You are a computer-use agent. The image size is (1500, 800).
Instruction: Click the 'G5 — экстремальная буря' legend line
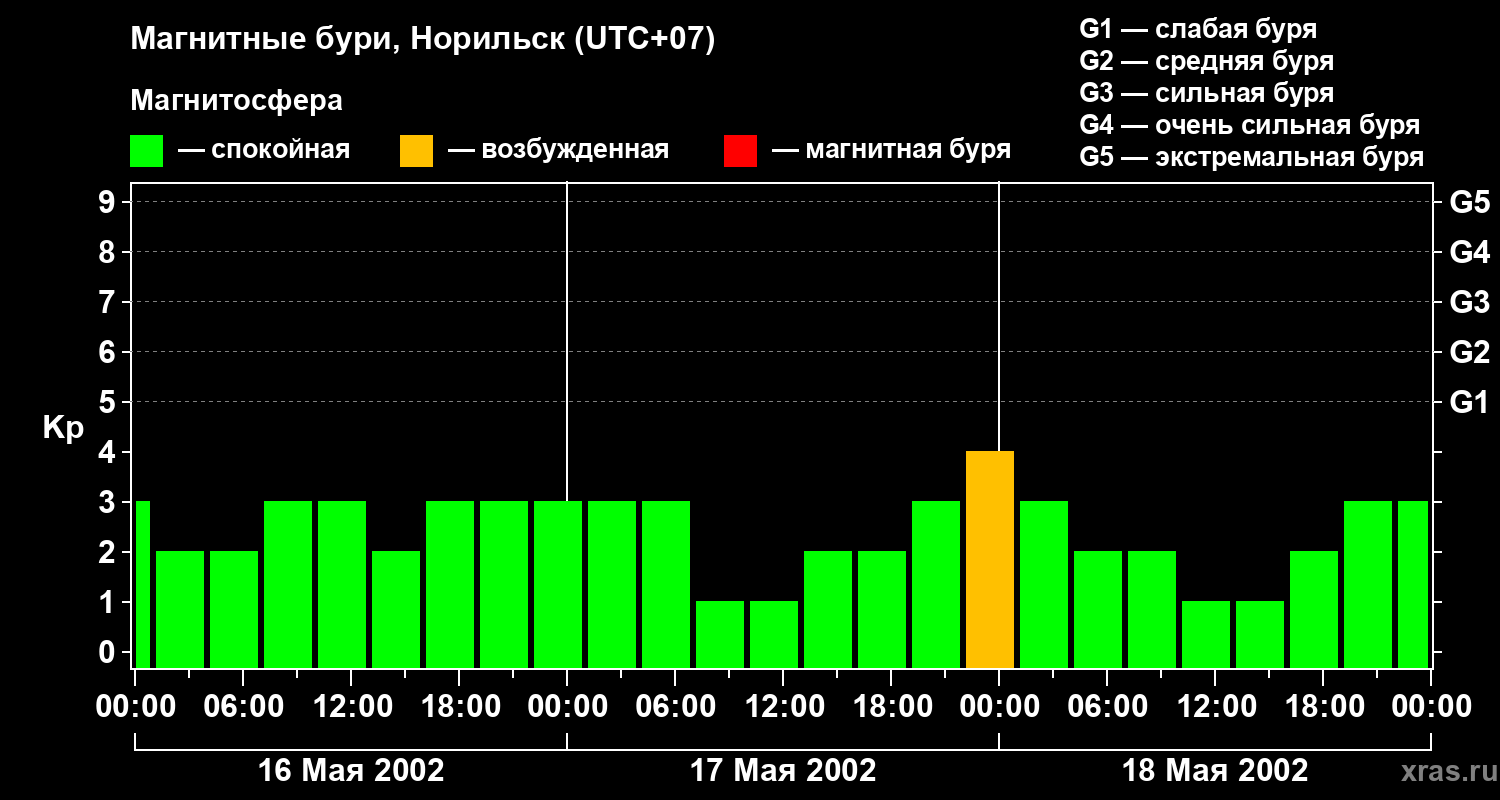coord(1252,157)
